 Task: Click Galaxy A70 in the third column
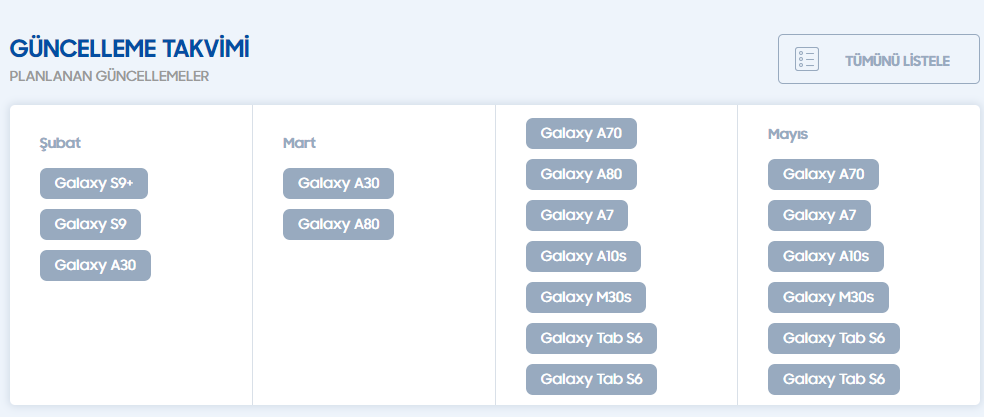tap(581, 133)
